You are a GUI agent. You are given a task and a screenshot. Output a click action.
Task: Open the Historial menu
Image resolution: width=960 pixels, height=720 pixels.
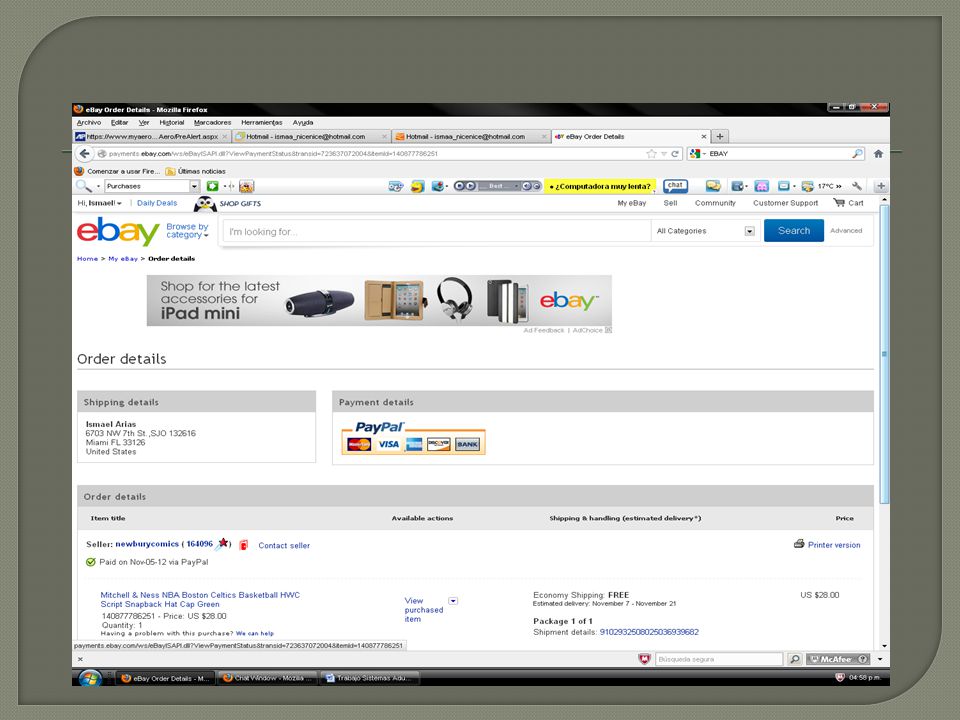171,122
